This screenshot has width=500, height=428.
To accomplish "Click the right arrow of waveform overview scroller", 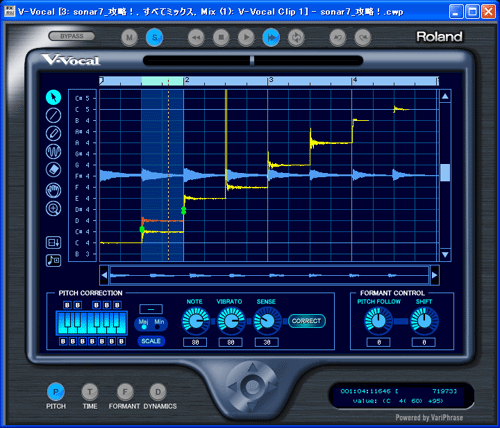I will 434,275.
